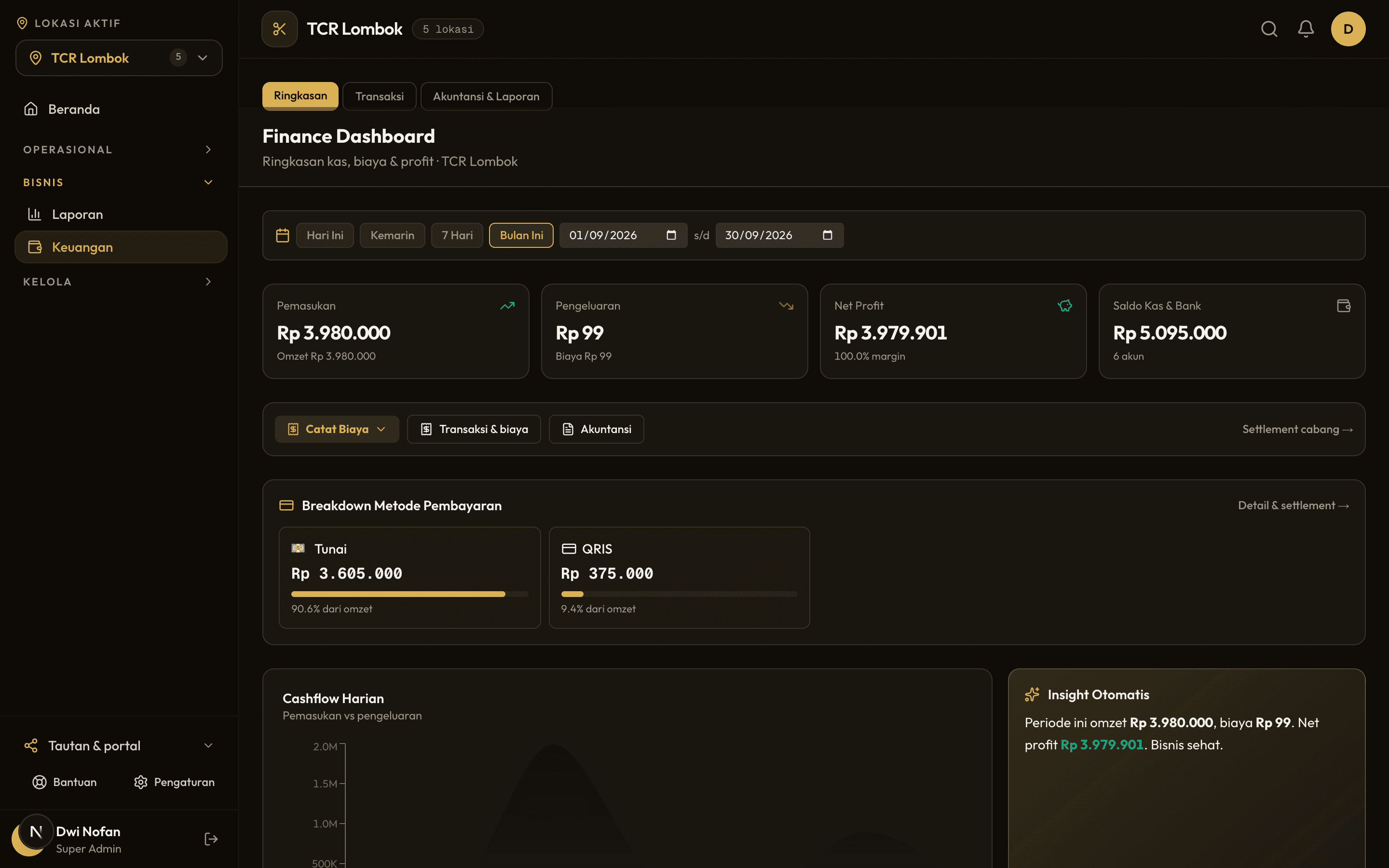Click Saldo value Rp 5.095.000
Viewport: 1389px width, 868px height.
pos(1170,333)
